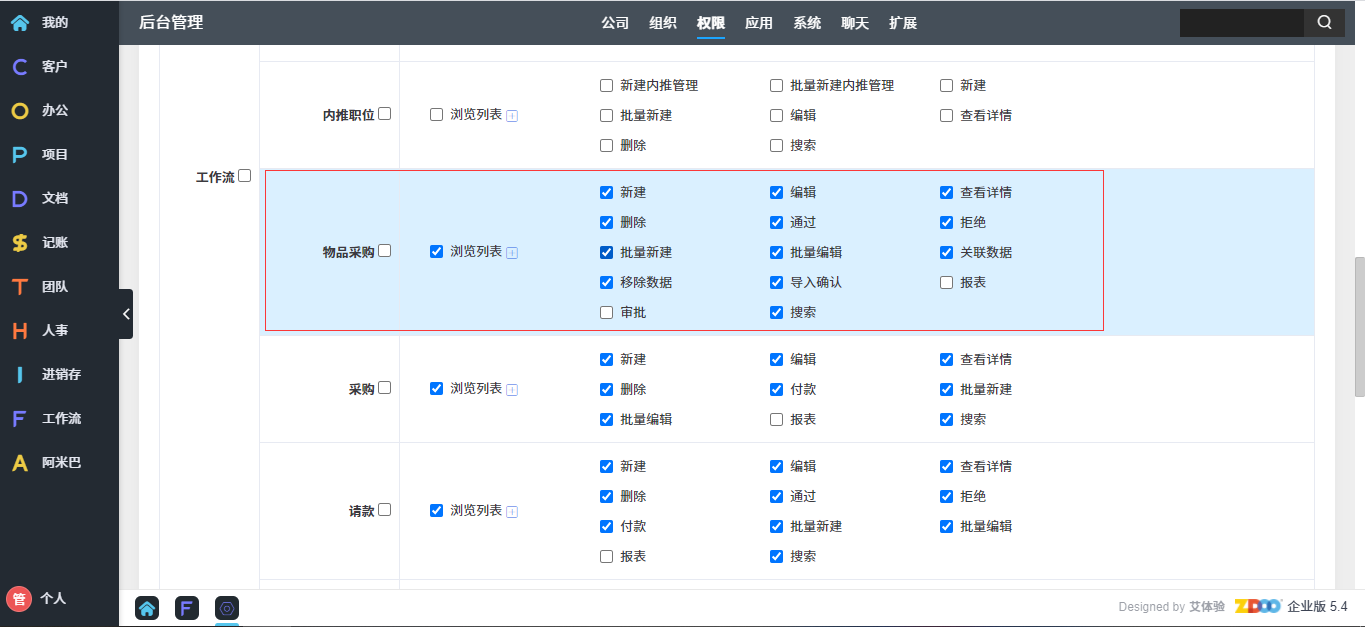Enable the 审批 checkbox for 物品采购
1365x627 pixels.
click(606, 312)
